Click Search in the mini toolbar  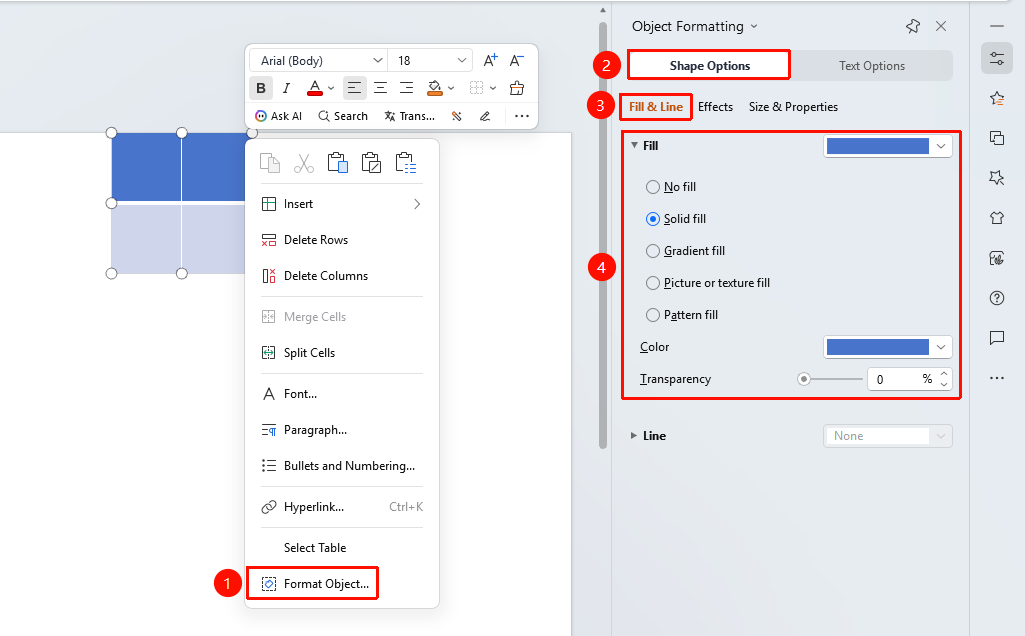tap(343, 116)
